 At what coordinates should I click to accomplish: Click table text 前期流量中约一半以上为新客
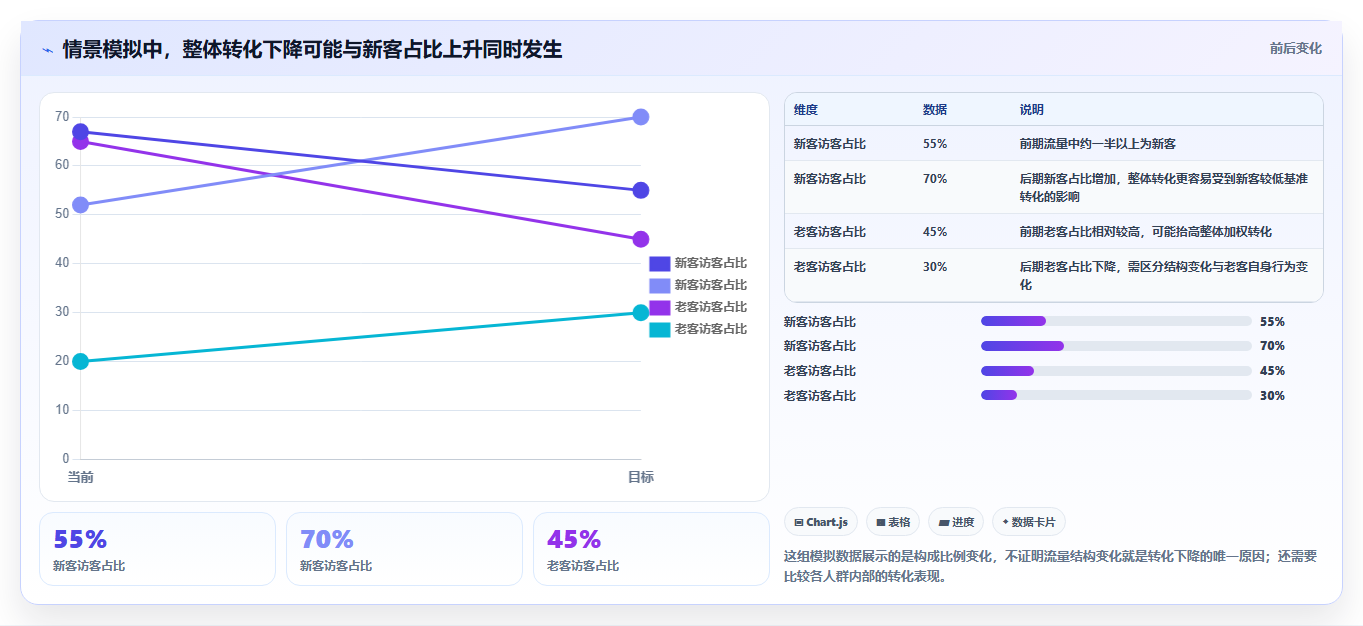tap(1097, 144)
